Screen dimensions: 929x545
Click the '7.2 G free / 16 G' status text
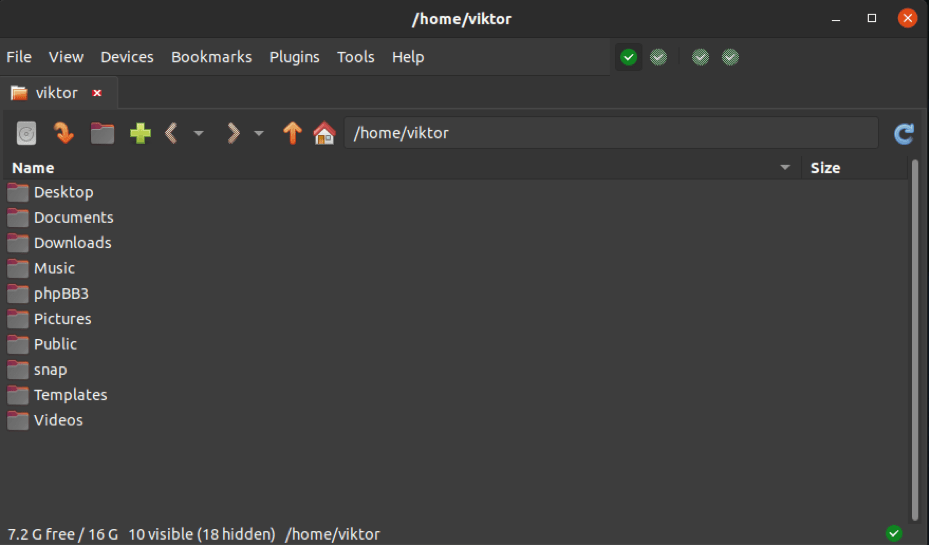click(x=62, y=534)
